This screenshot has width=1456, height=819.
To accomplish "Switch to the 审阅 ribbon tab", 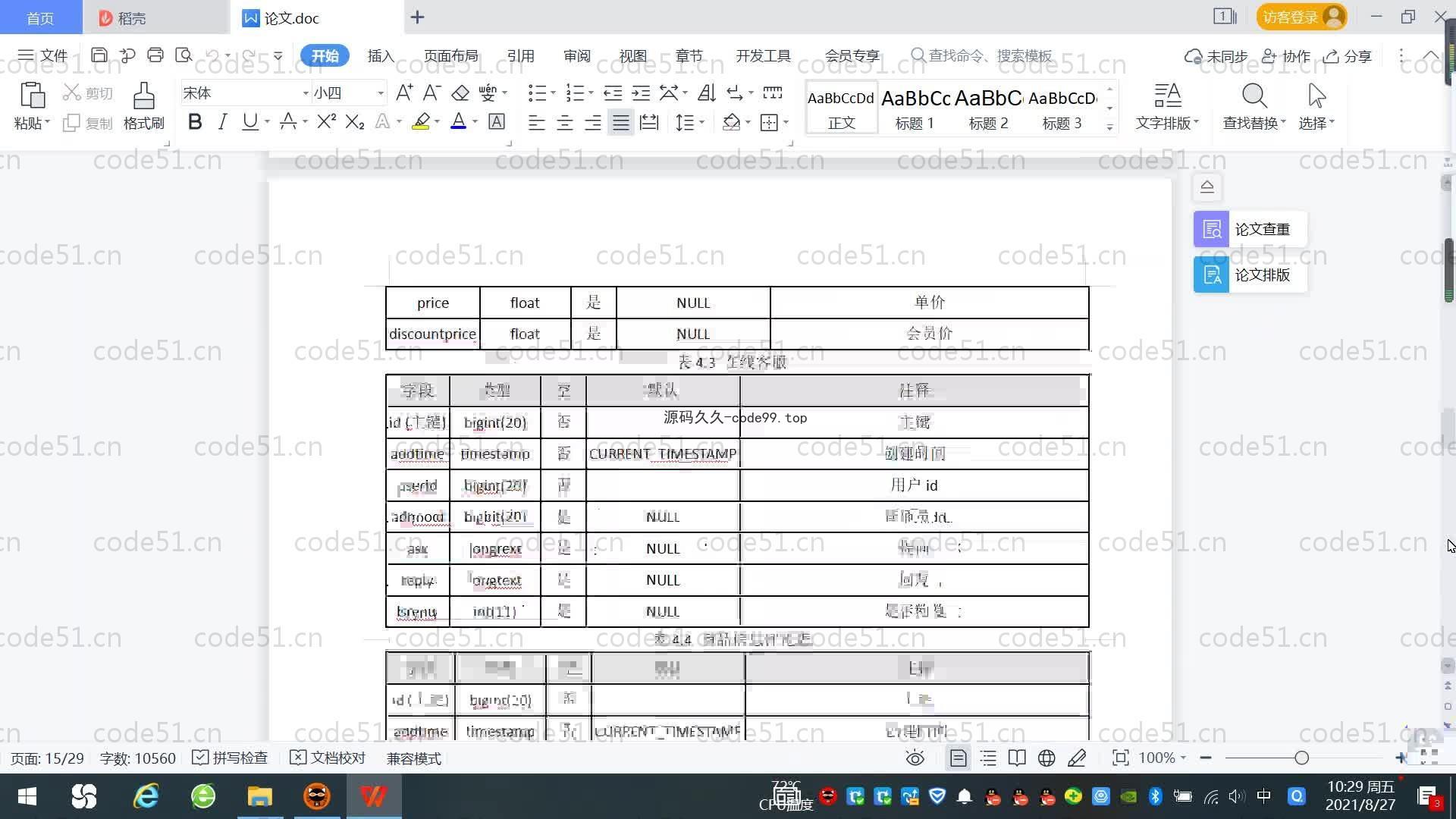I will click(x=576, y=55).
